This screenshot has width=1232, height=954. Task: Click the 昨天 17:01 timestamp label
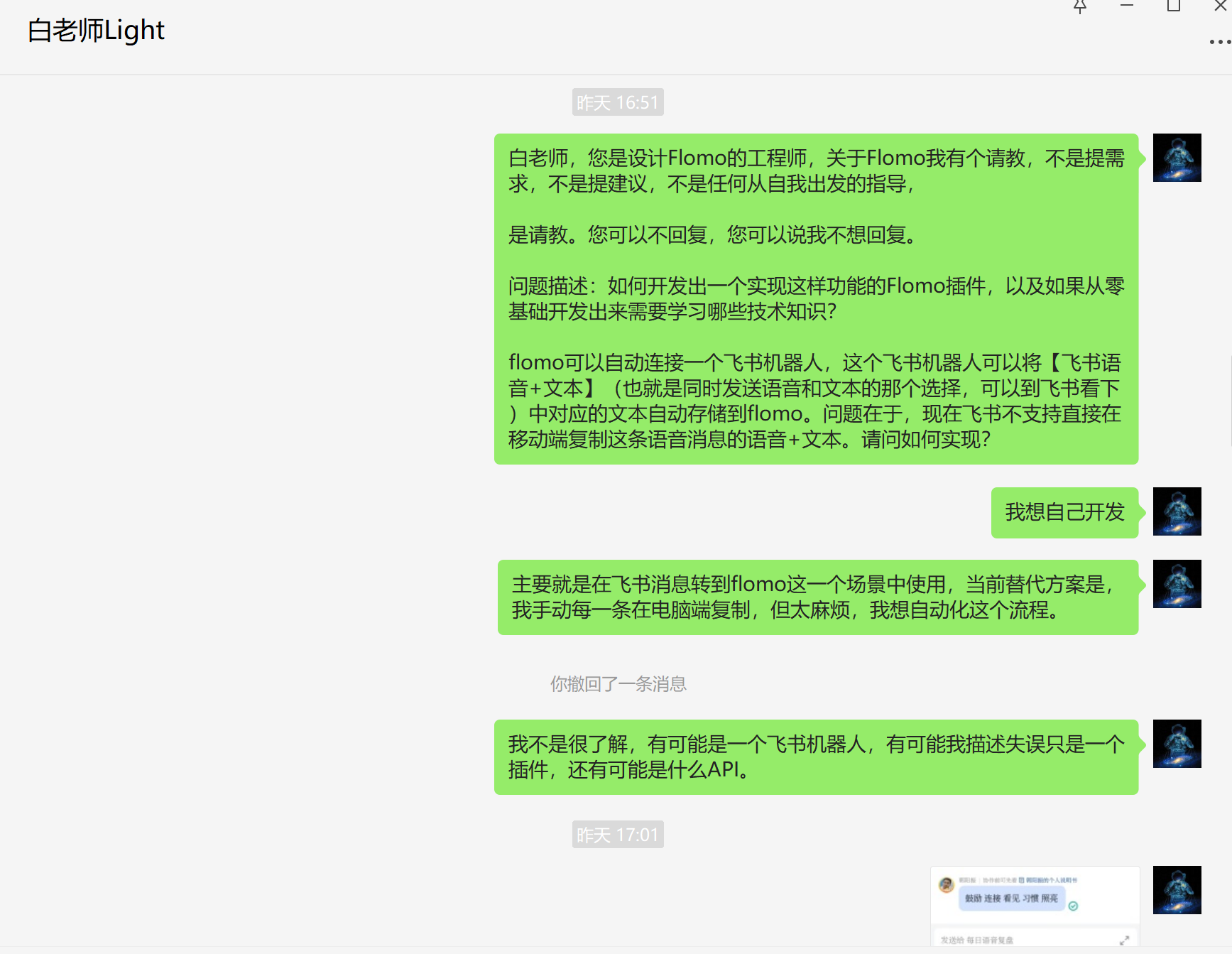point(618,835)
